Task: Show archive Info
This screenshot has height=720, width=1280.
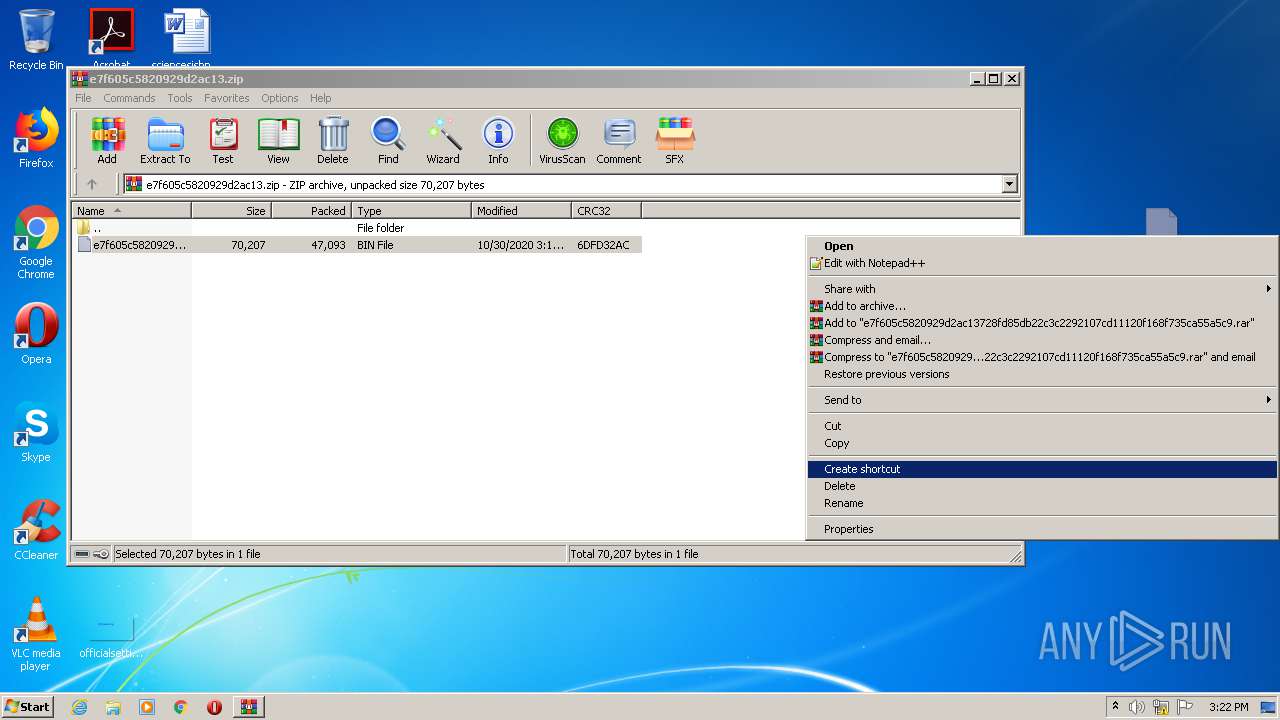Action: (498, 141)
